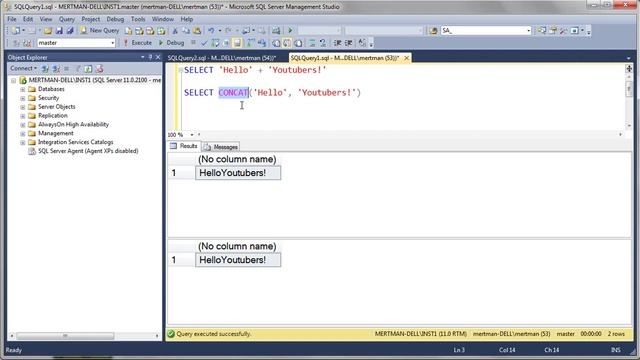
Task: Switch to the Messages tab
Action: [221, 147]
